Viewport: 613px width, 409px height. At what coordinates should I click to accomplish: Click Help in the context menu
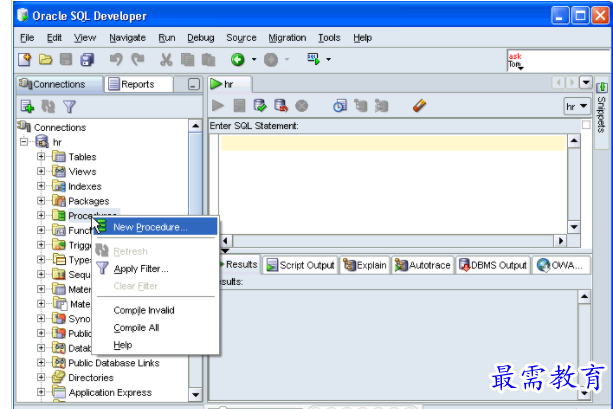click(156, 345)
